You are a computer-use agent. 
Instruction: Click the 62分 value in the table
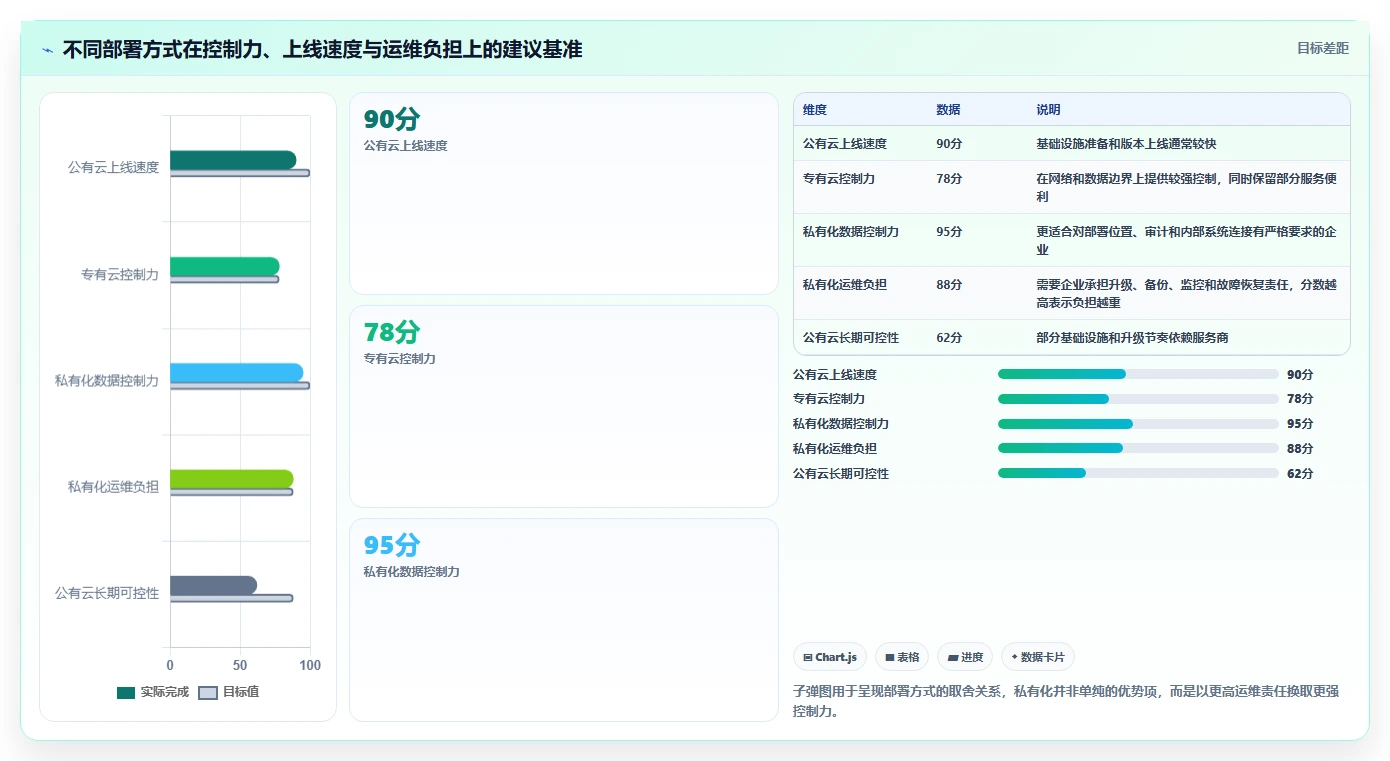(949, 338)
